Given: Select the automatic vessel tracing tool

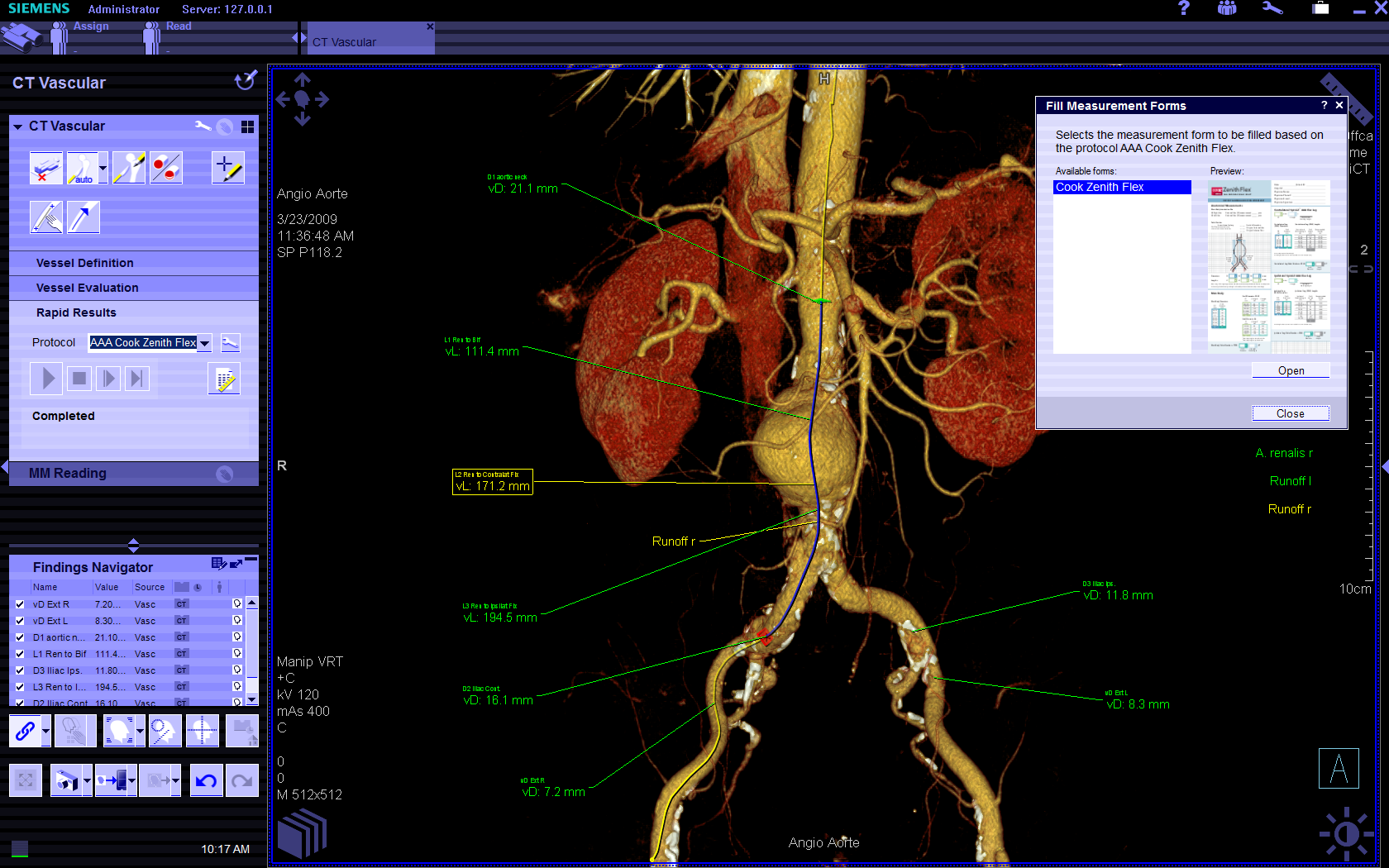Looking at the screenshot, I should [82, 168].
